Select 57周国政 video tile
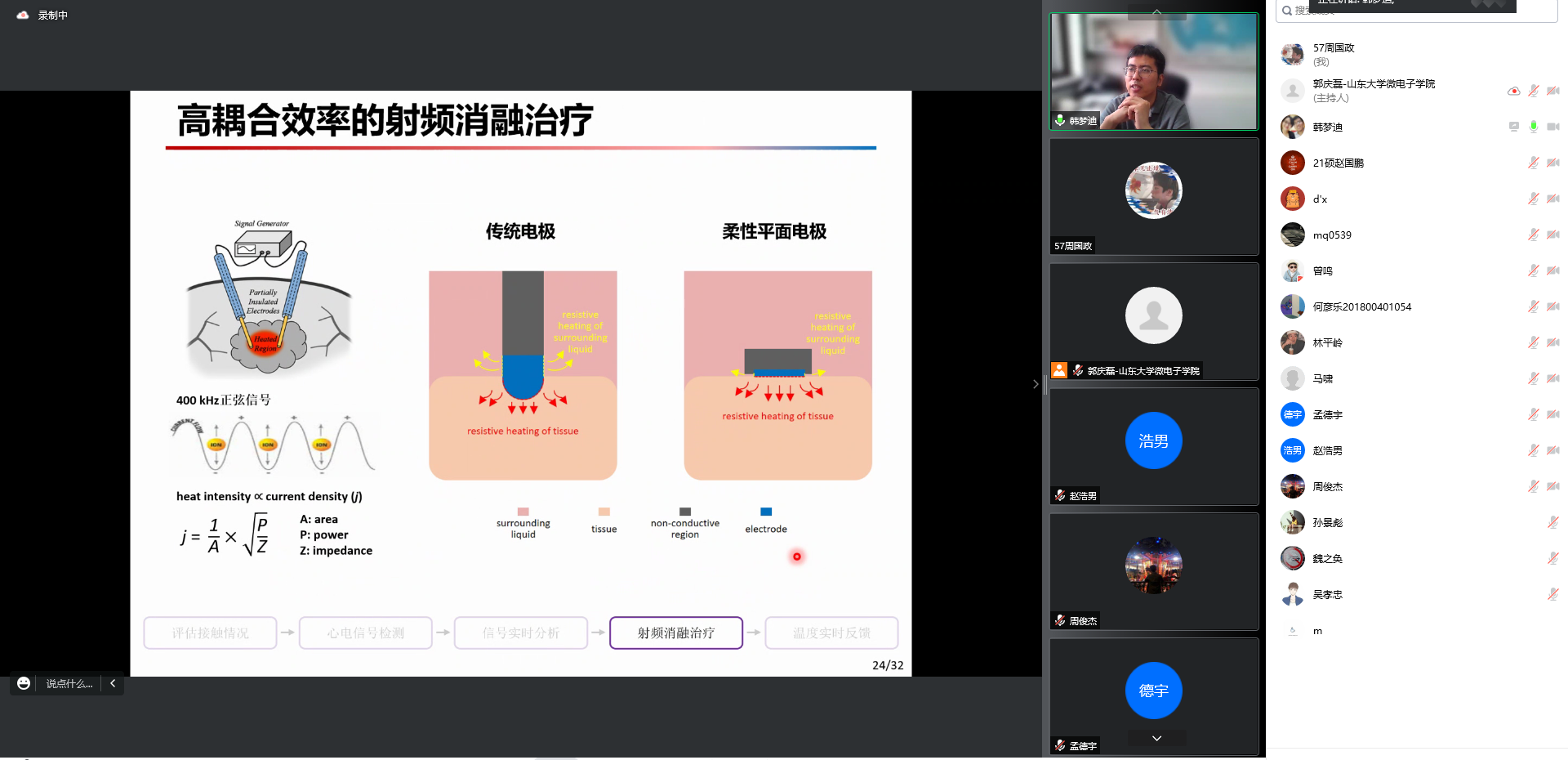 pos(1154,196)
